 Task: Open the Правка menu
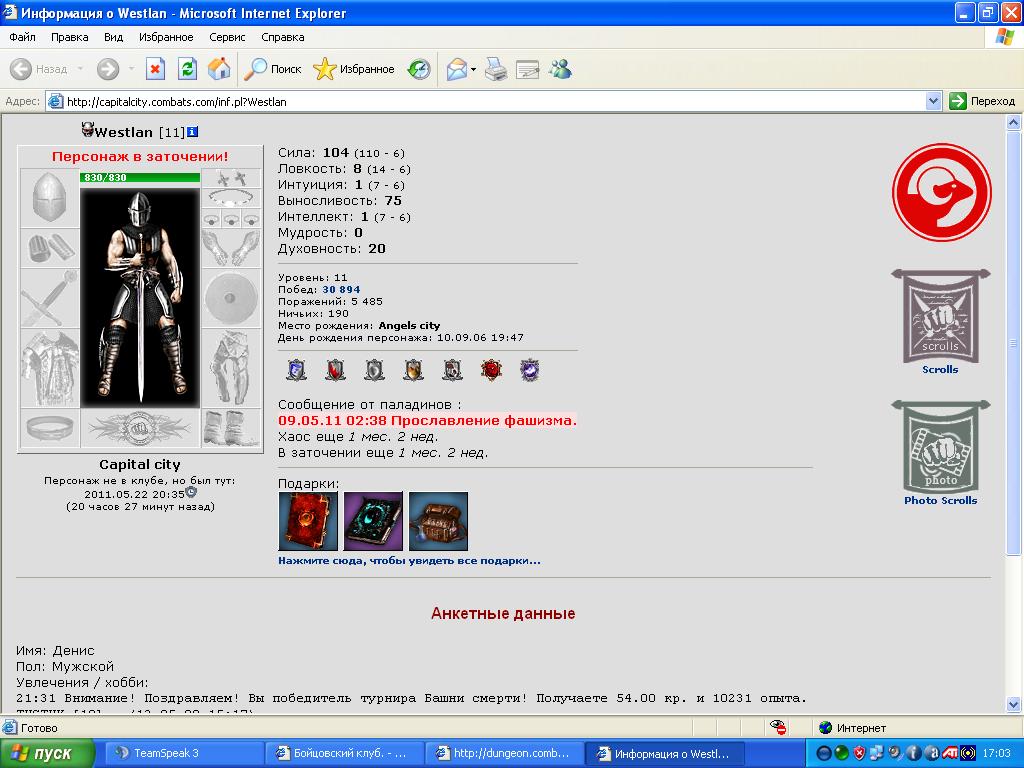(70, 37)
